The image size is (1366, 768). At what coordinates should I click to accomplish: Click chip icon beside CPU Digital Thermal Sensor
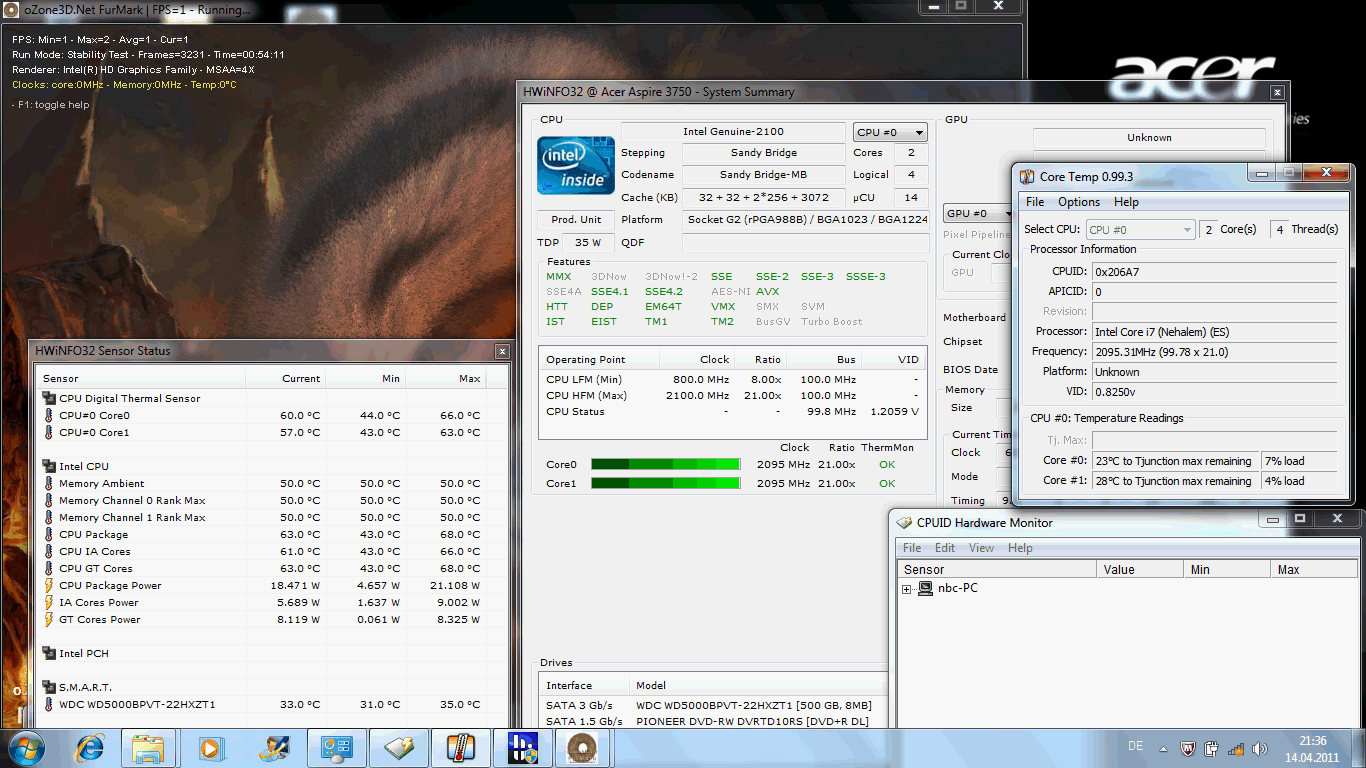[48, 398]
